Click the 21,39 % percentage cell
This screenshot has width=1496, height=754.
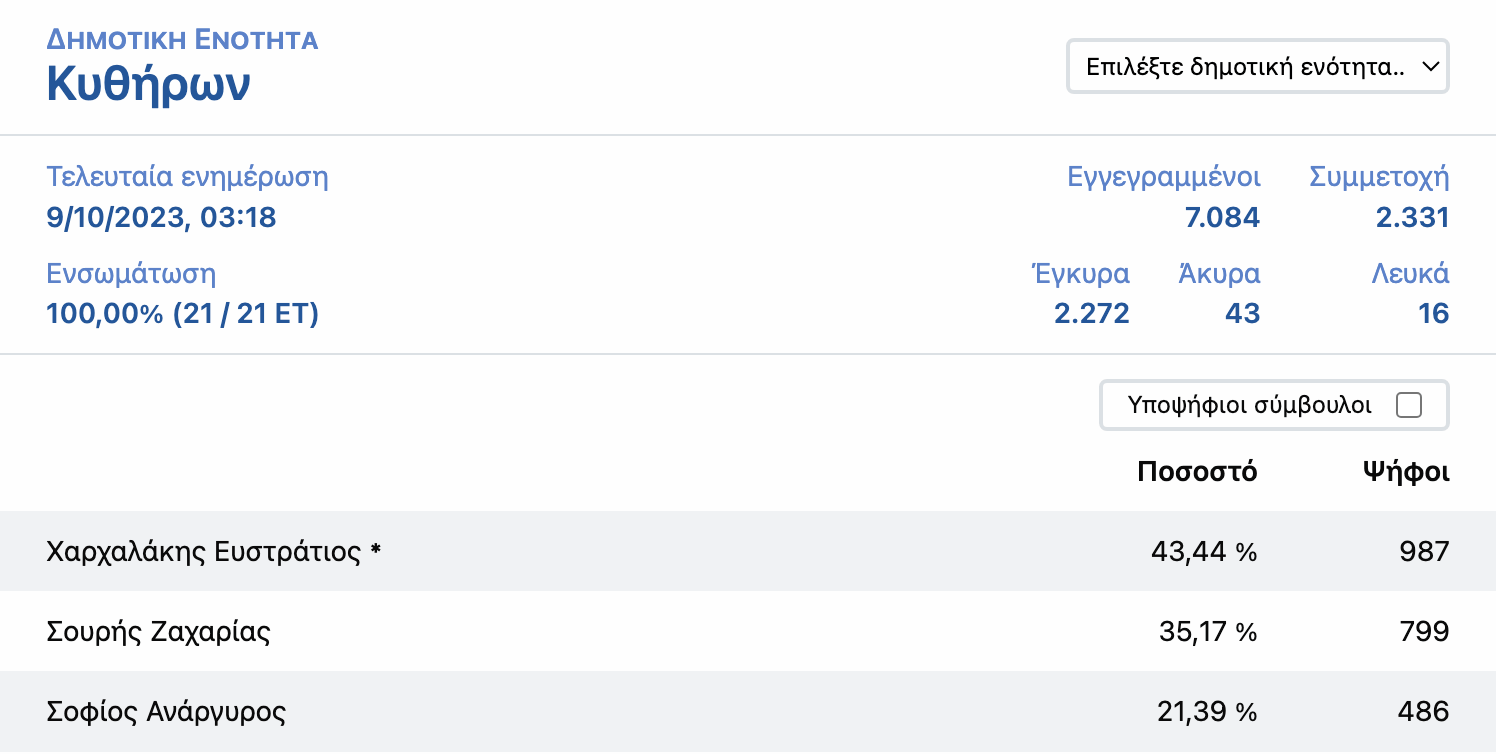point(1207,711)
